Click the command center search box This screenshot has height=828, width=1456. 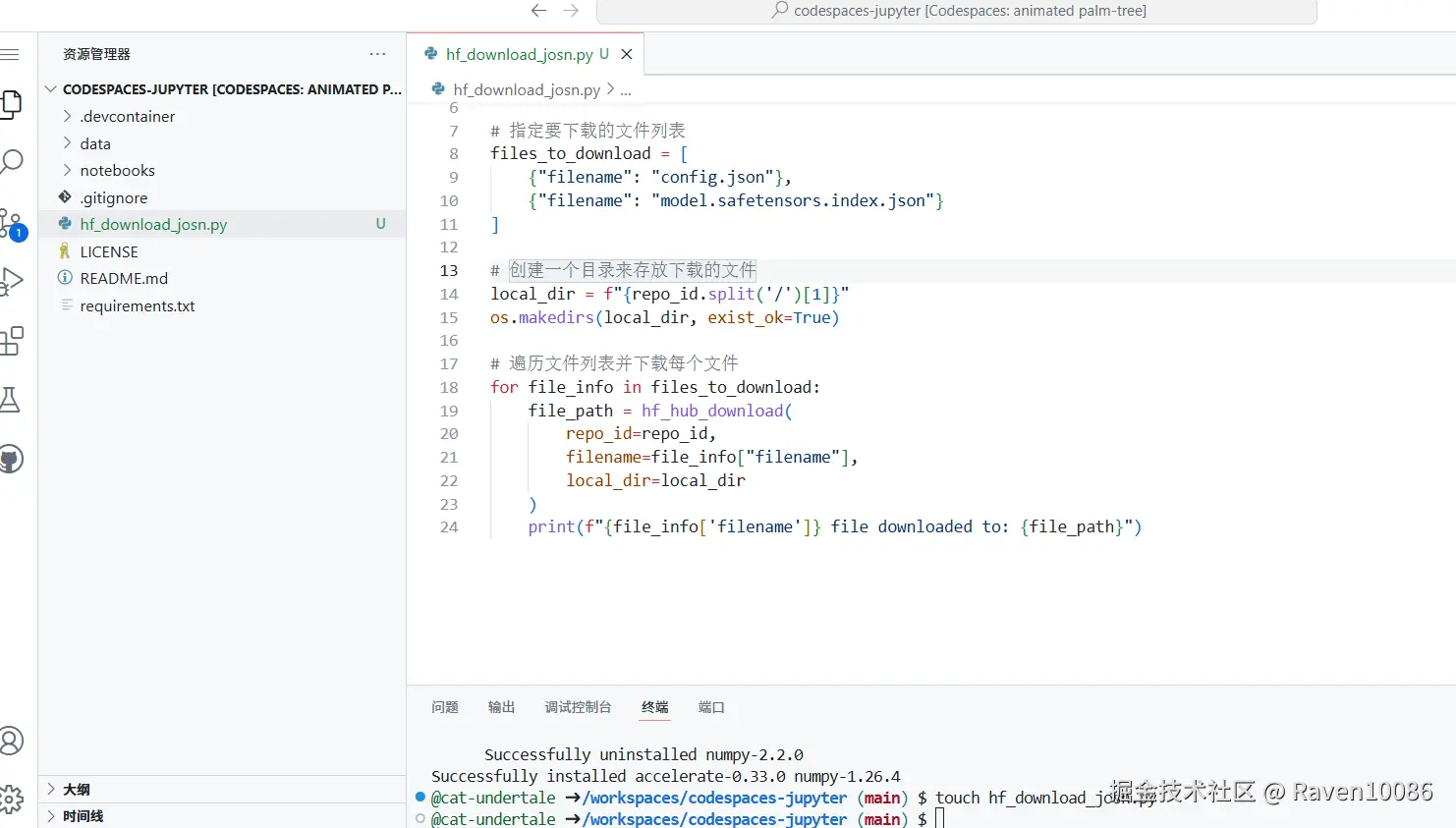pos(956,11)
